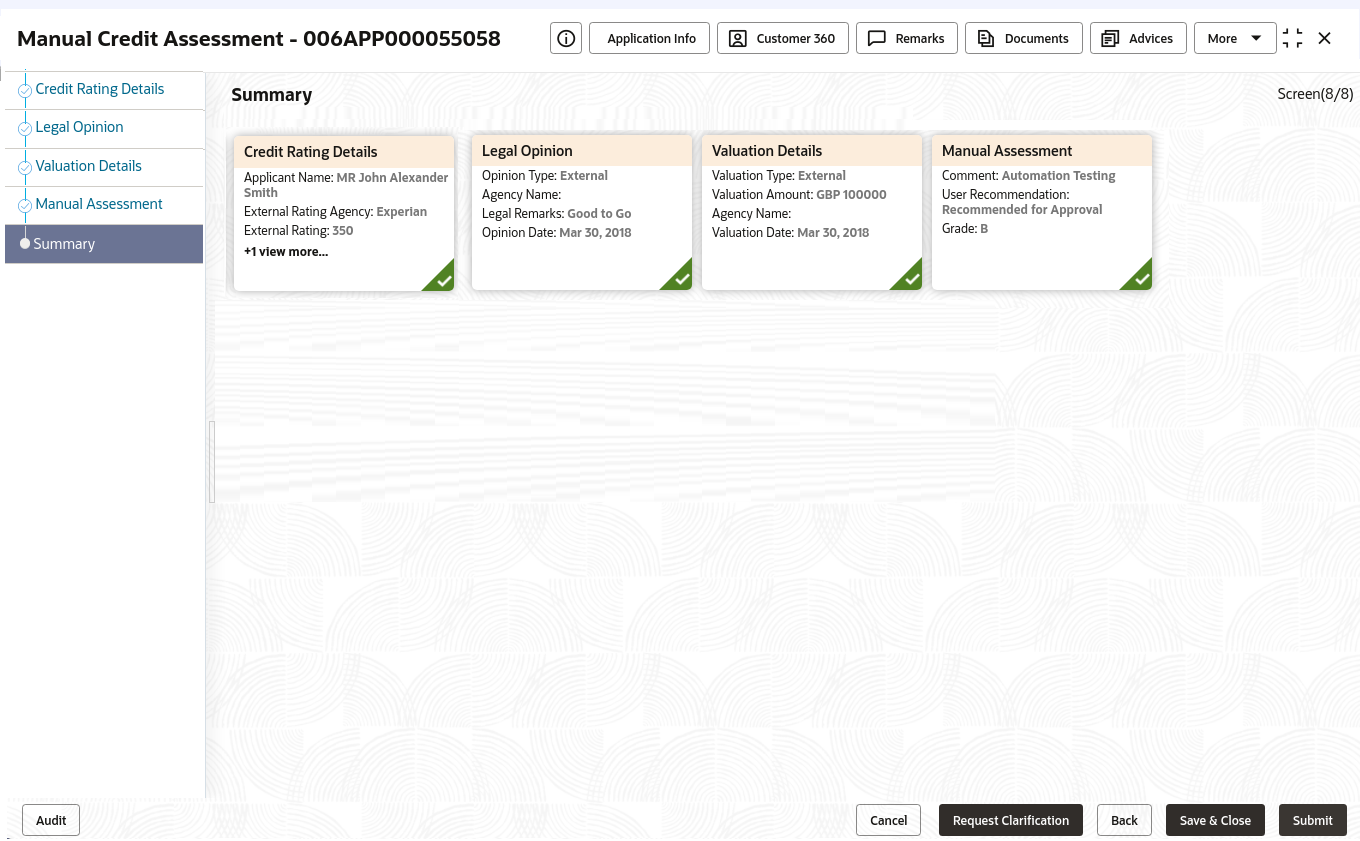Image resolution: width=1360 pixels, height=841 pixels.
Task: Click the Legal Opinion step check icon
Action: (x=25, y=129)
